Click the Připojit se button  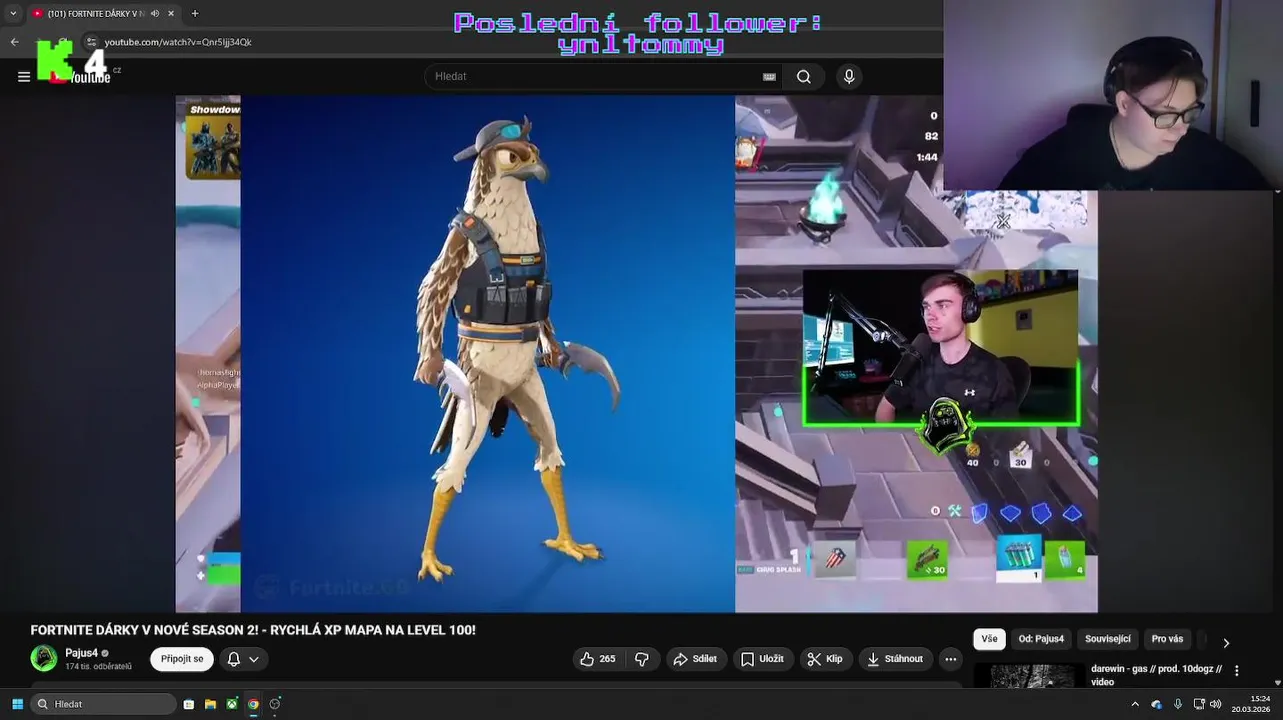182,659
